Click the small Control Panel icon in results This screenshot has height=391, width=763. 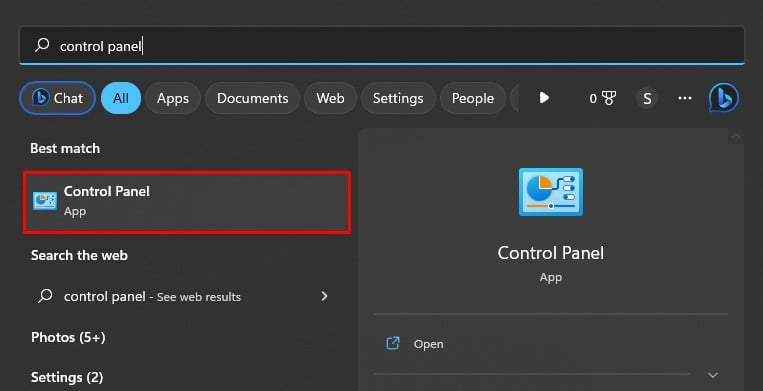(45, 201)
